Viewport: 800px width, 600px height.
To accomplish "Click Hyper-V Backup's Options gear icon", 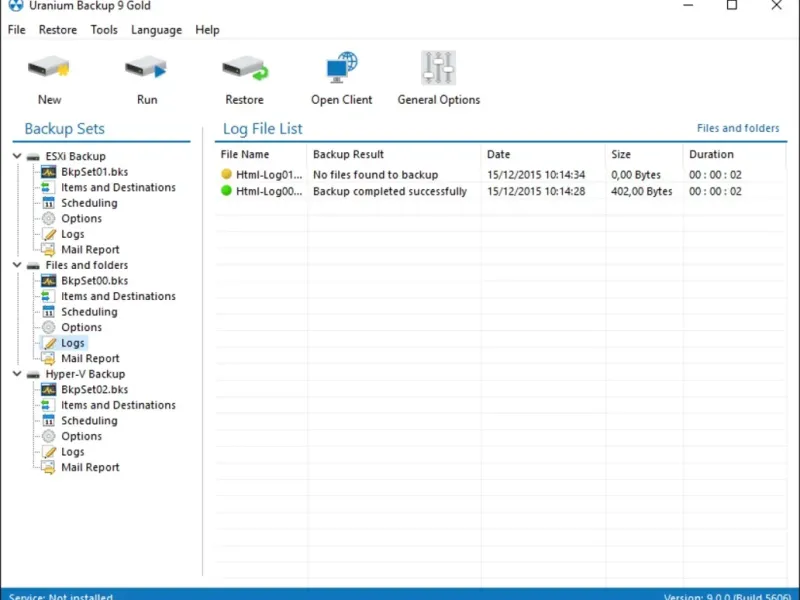I will [48, 436].
